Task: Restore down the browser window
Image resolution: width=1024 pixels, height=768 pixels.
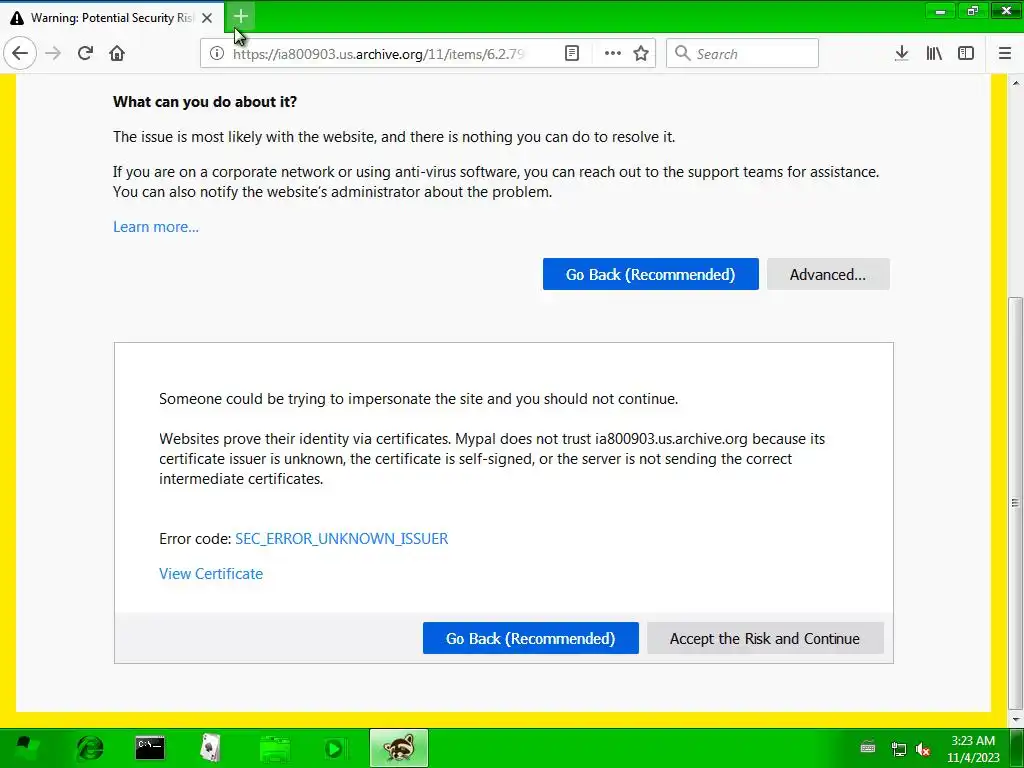Action: click(973, 11)
